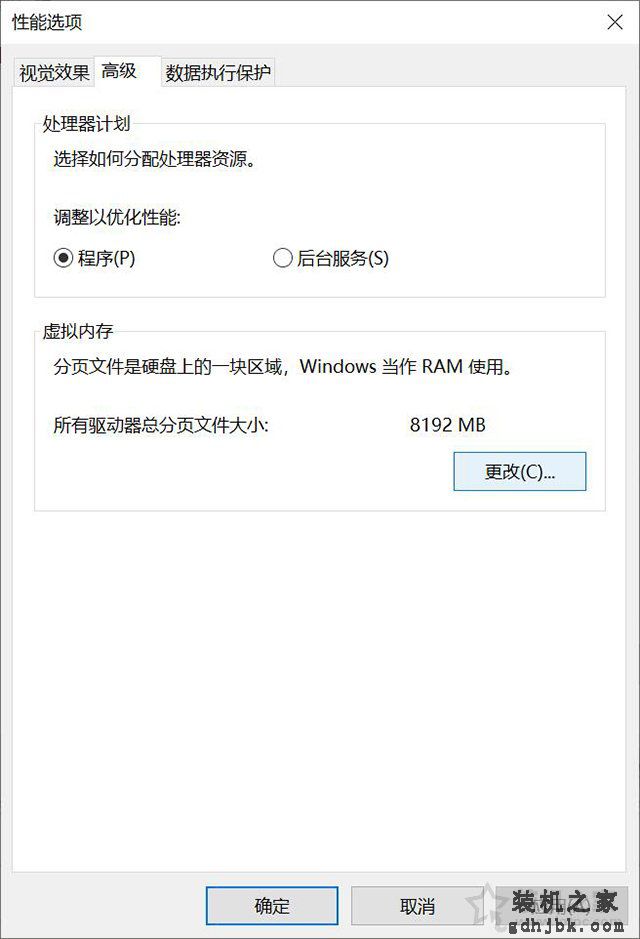Choose the 后台服务(S) radio option

(x=331, y=258)
